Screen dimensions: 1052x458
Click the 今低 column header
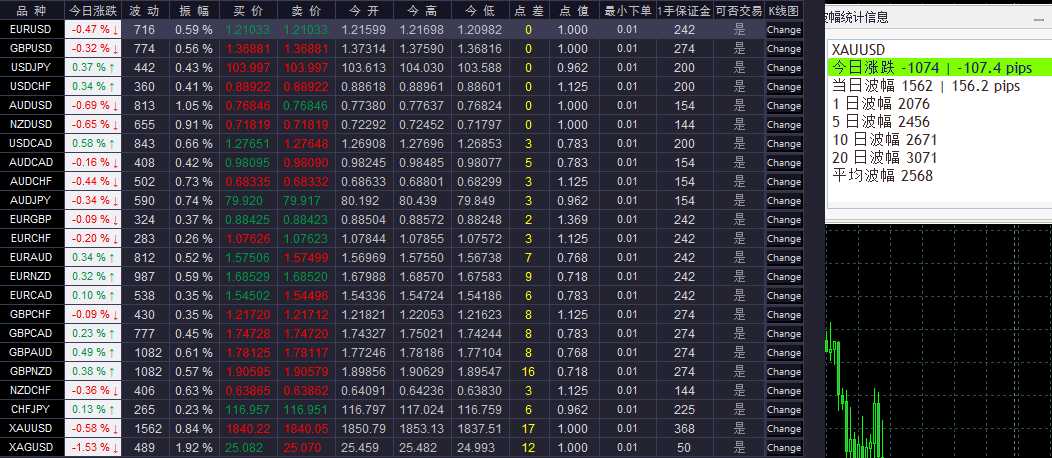(x=480, y=11)
